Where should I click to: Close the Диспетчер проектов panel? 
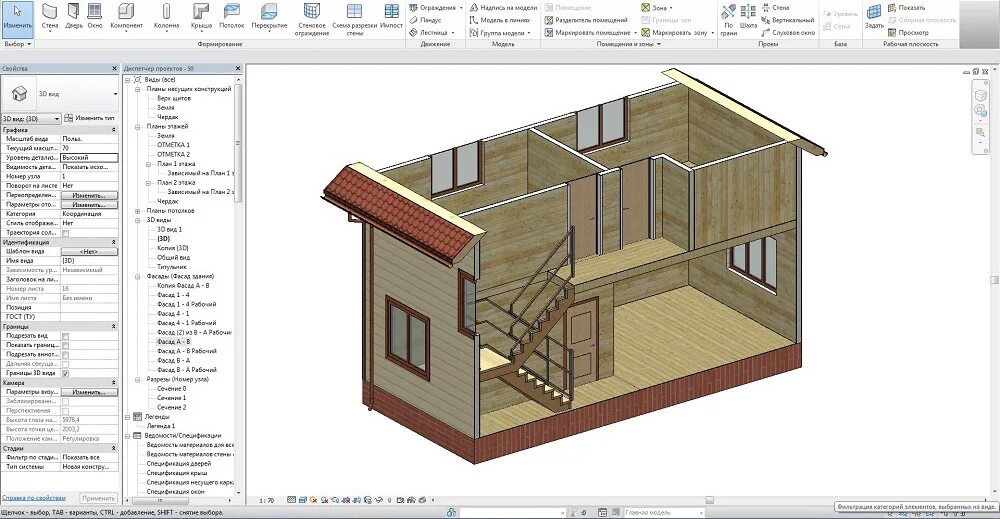(x=238, y=68)
